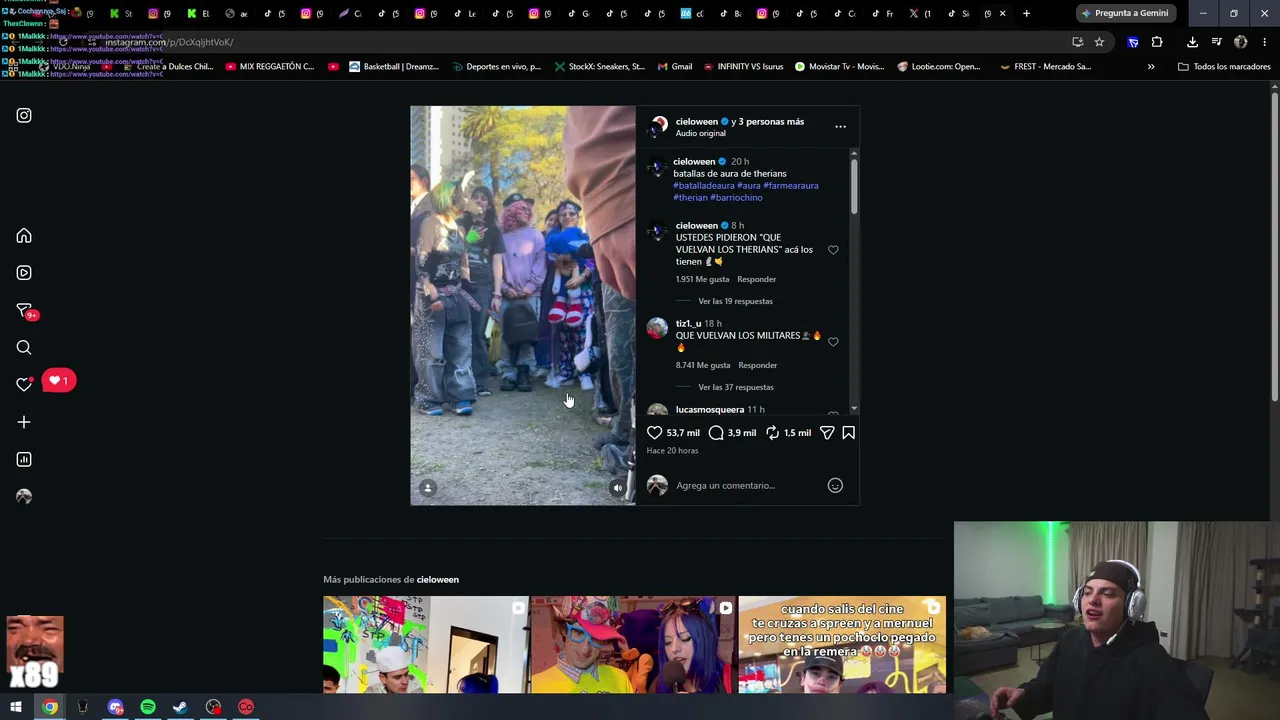
Task: Open the Basketball | Dreamz bookmark
Action: coord(394,67)
